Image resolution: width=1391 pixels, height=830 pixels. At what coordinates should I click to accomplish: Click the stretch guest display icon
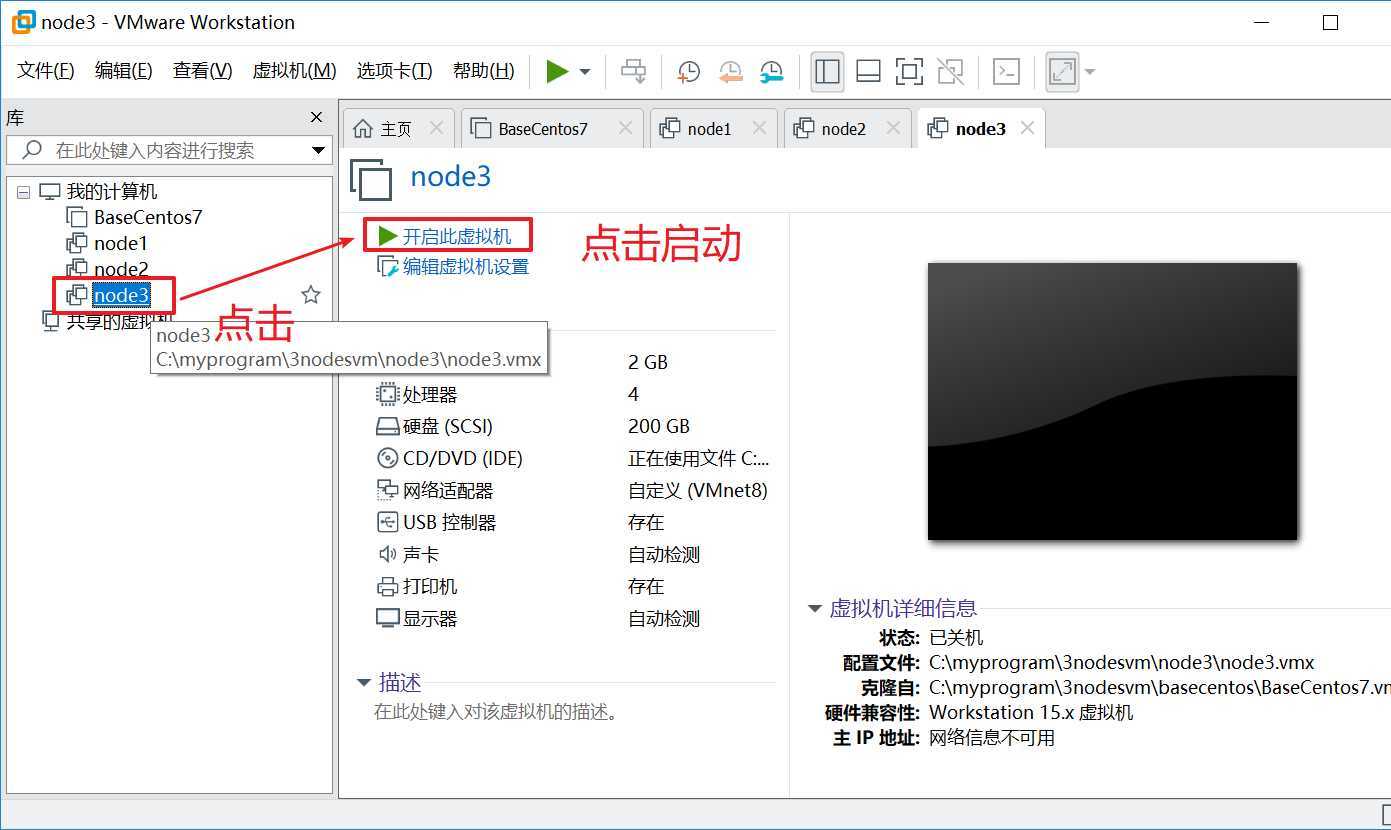point(1062,71)
